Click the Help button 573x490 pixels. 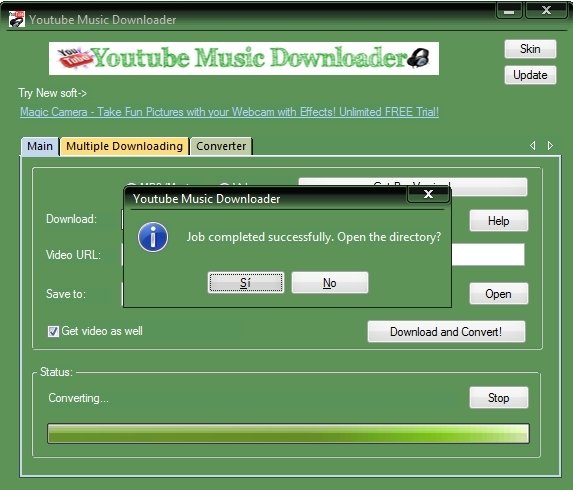pos(498,221)
